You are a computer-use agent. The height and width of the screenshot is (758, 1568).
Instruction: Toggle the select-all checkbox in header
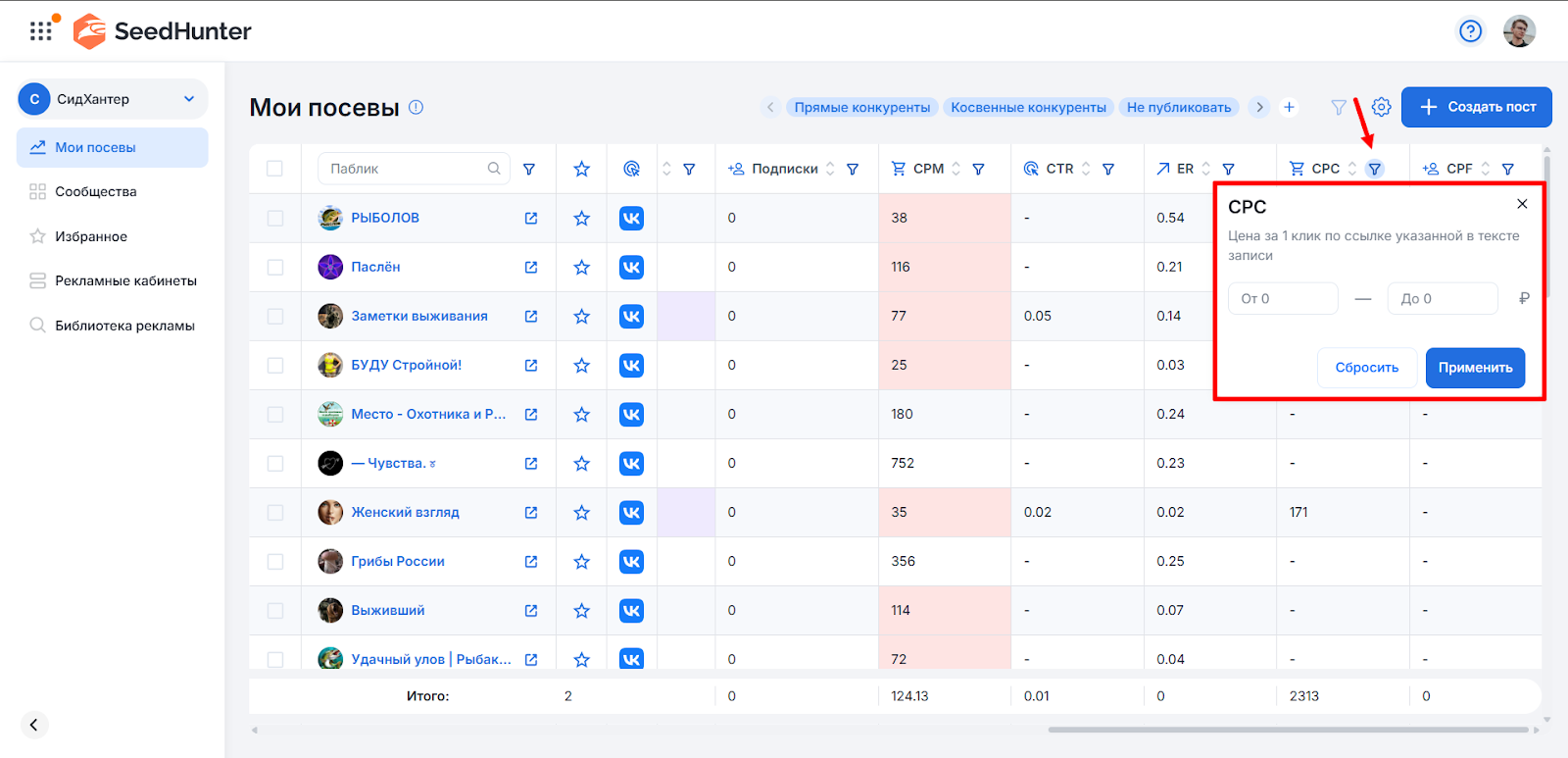click(275, 169)
